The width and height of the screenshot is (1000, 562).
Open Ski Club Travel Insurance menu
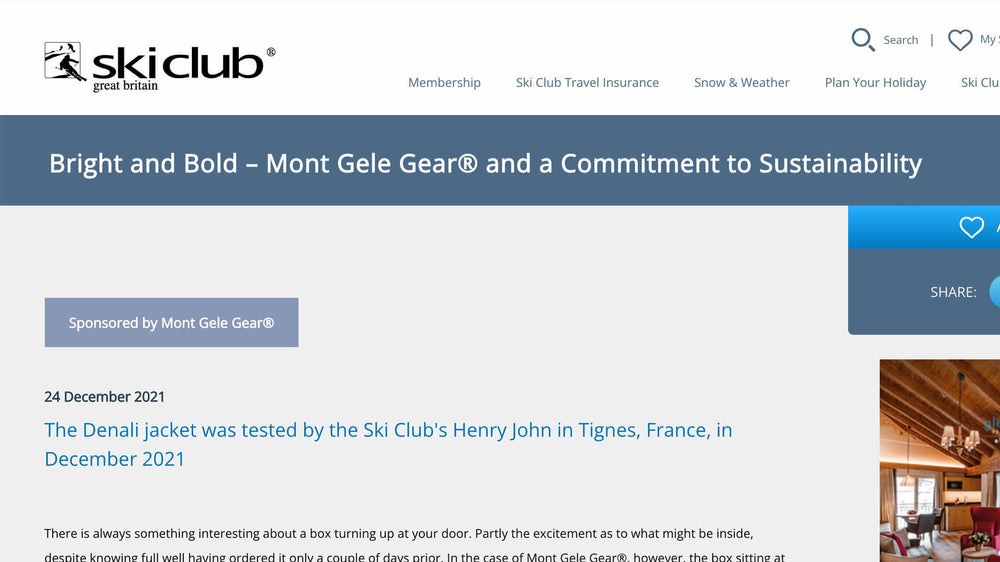click(587, 83)
